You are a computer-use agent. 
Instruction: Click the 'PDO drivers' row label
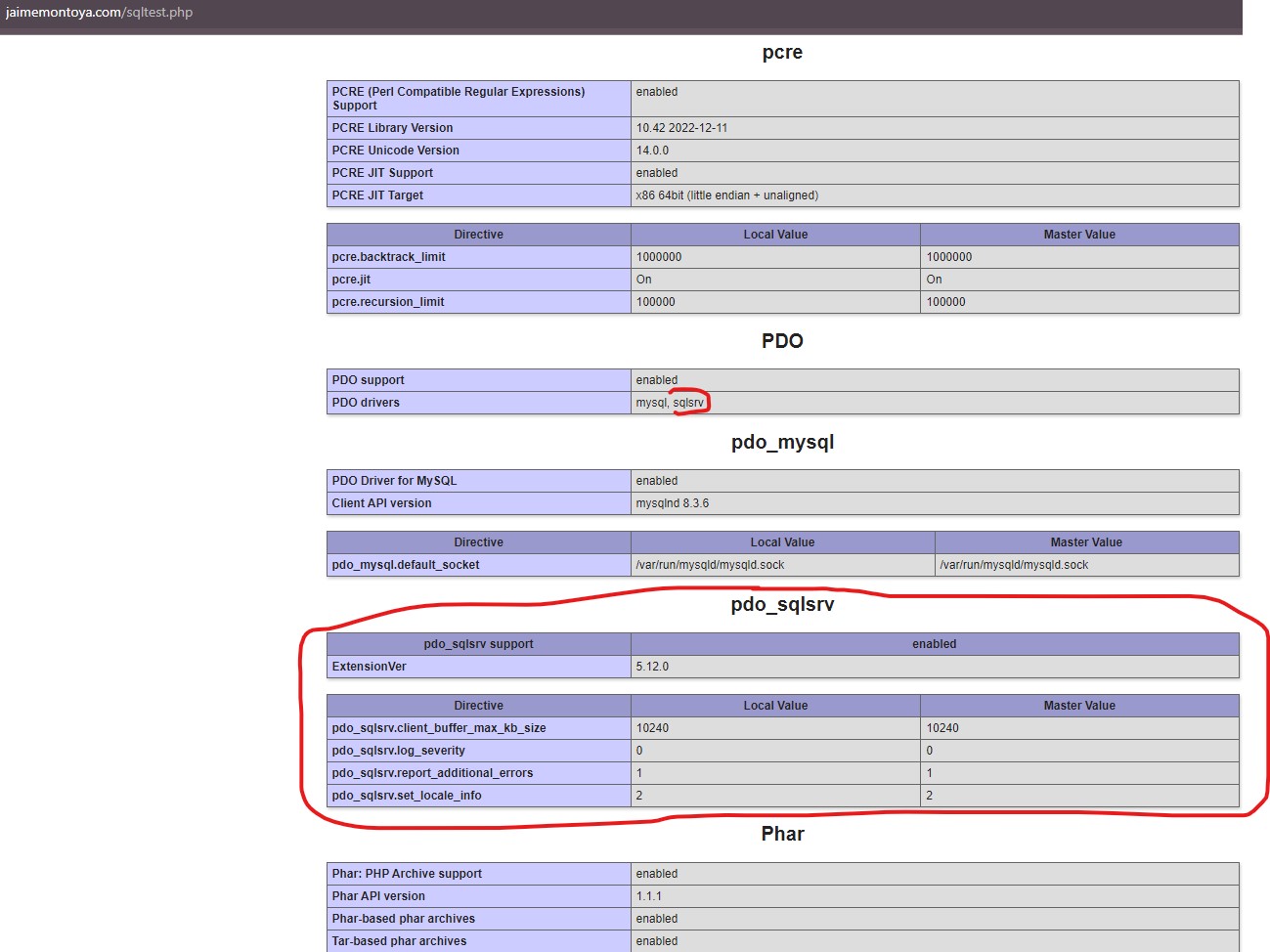[366, 403]
